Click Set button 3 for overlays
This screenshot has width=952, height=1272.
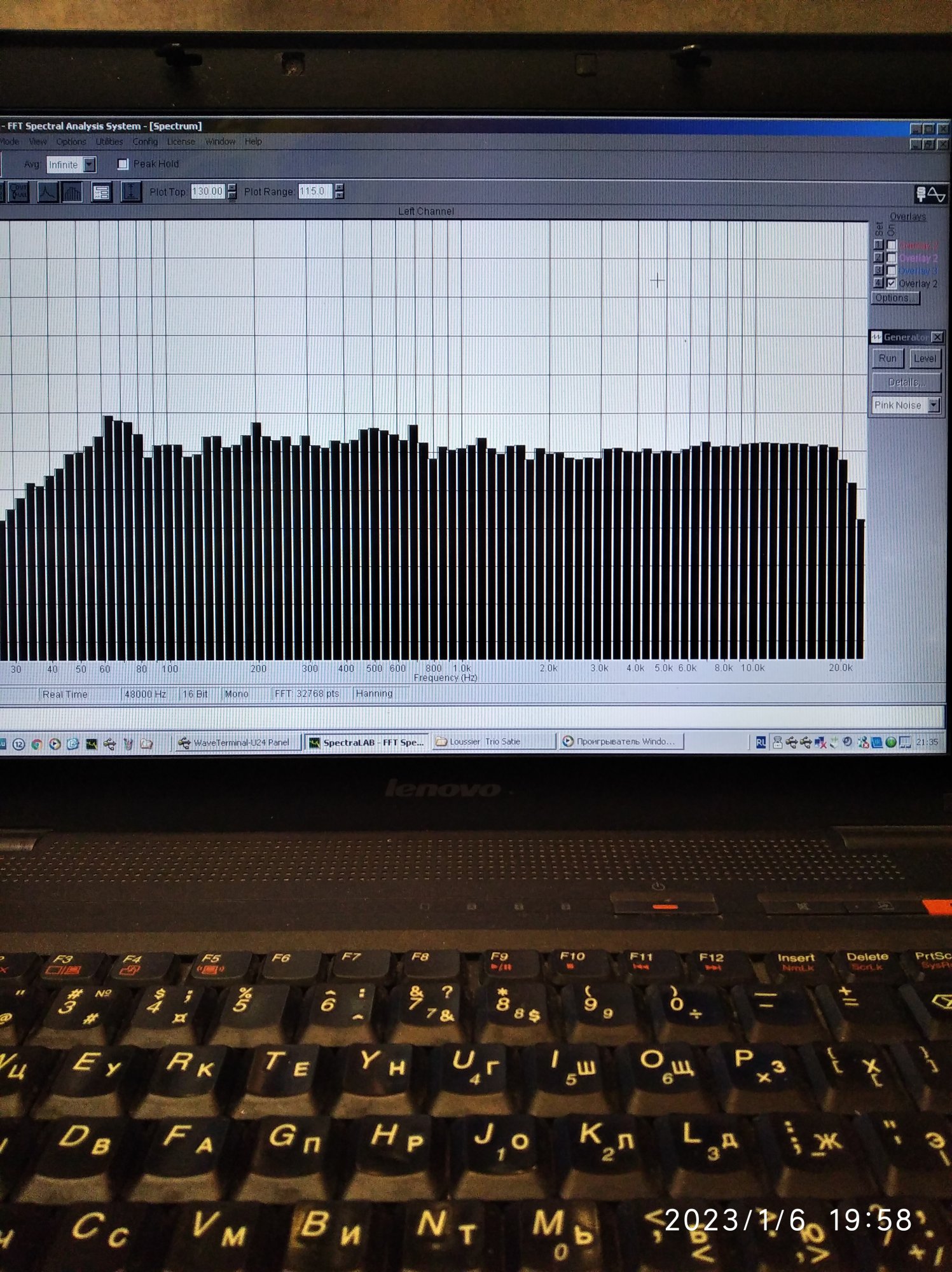point(878,270)
